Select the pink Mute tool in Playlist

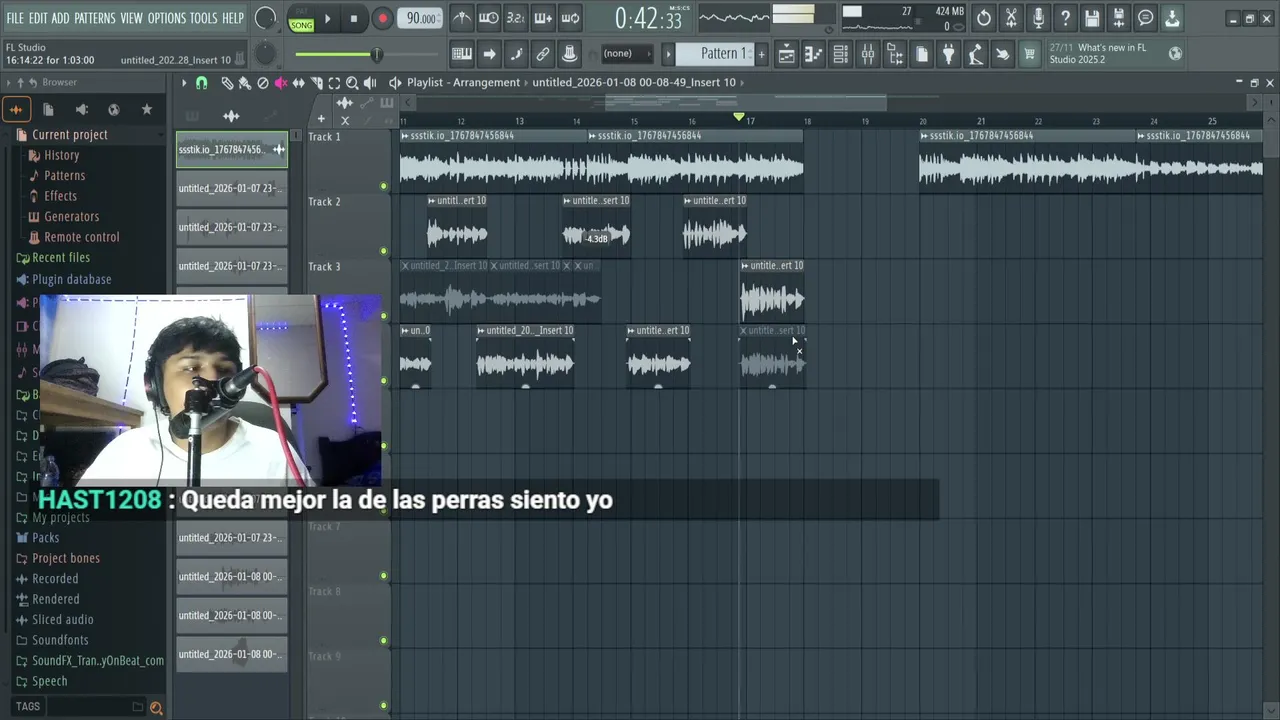[x=281, y=83]
